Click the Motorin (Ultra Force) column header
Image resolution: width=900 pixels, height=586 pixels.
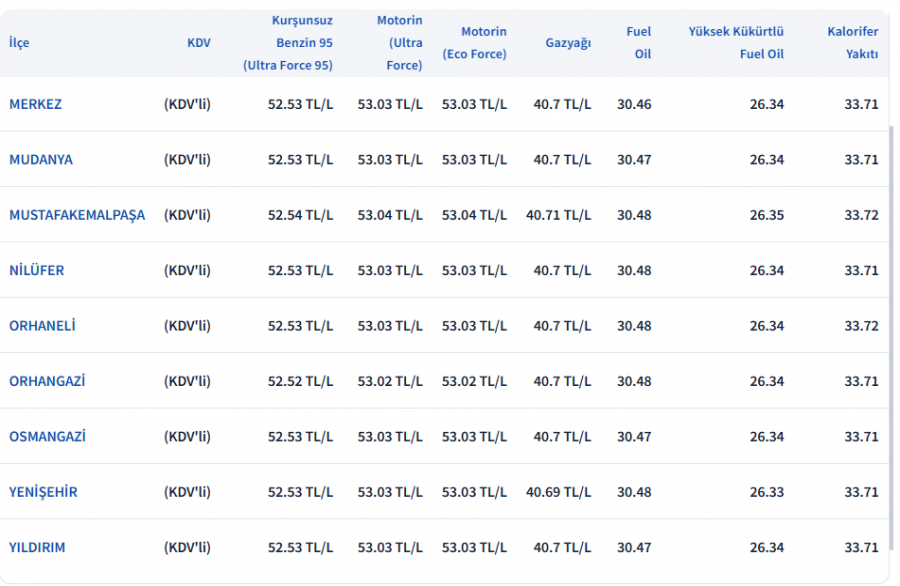[x=399, y=42]
